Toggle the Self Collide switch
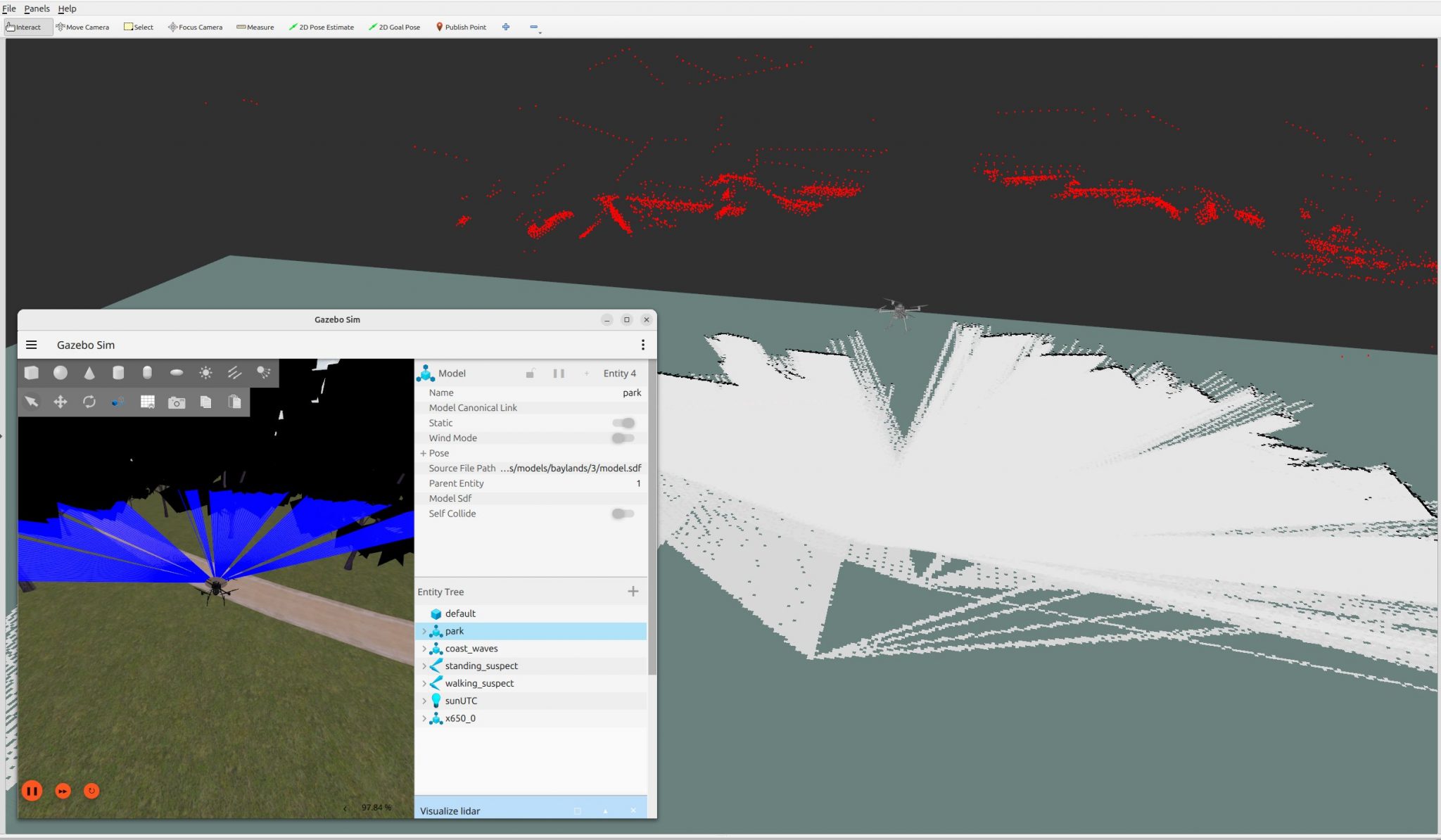The width and height of the screenshot is (1441, 840). 623,514
